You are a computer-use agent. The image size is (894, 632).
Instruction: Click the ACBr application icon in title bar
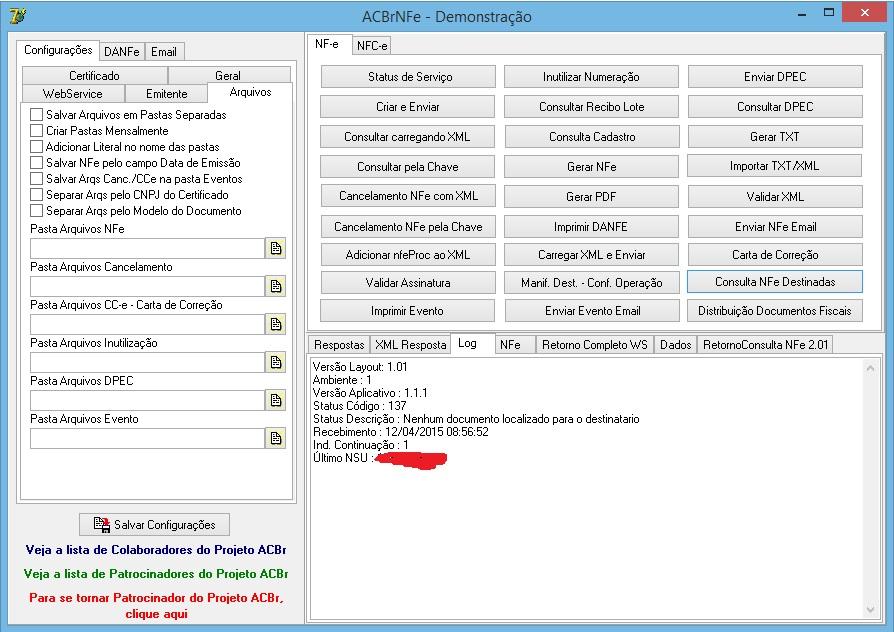(18, 15)
